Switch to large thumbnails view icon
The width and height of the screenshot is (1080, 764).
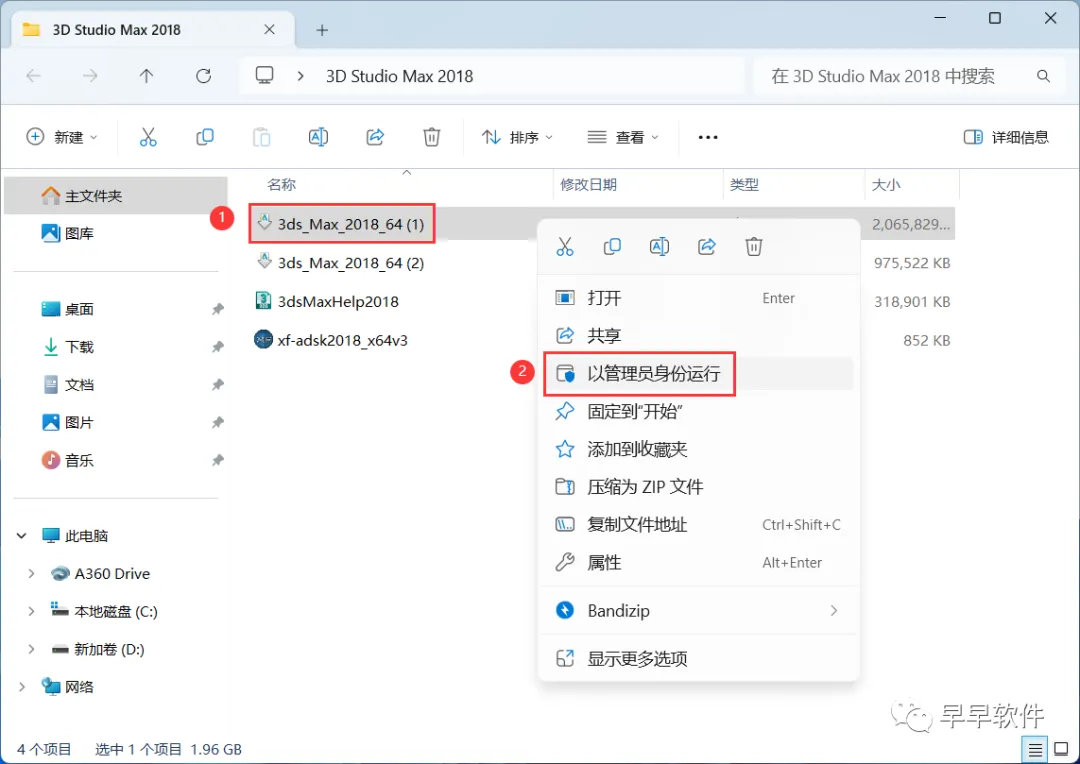click(1061, 749)
